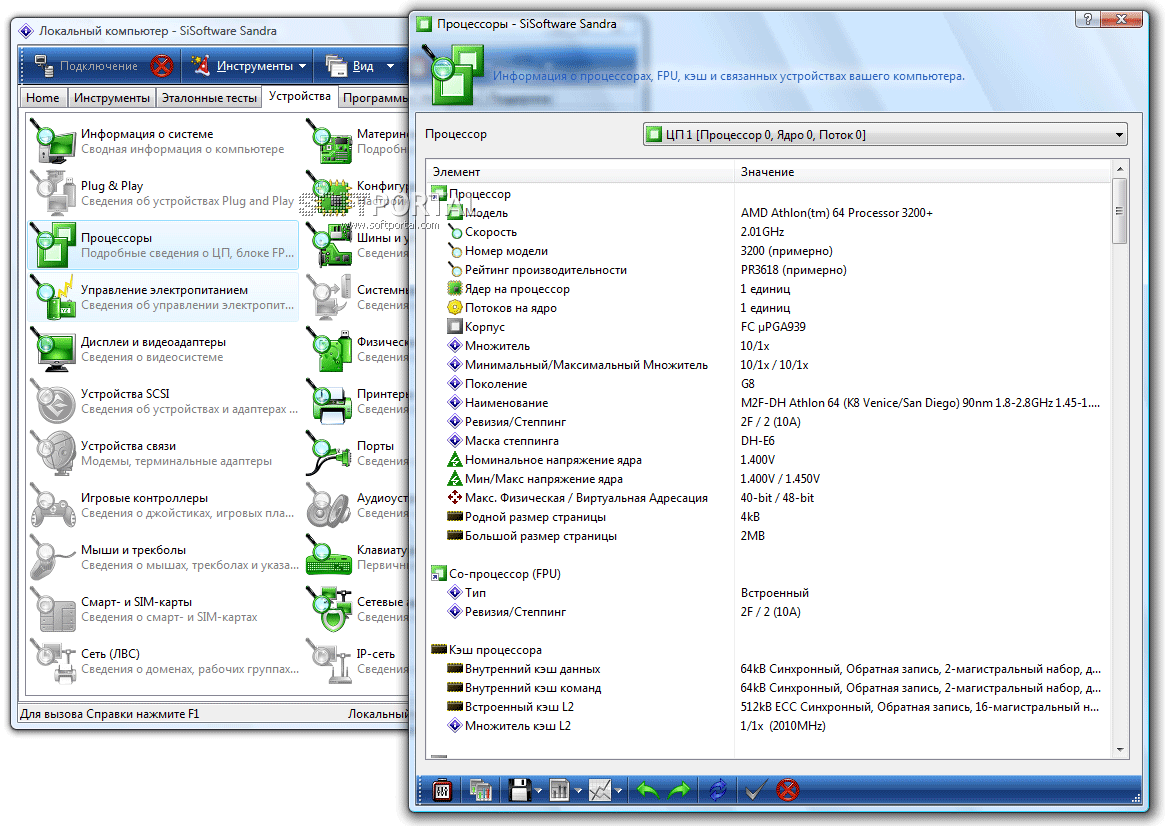Select the Номер модели row
The width and height of the screenshot is (1165, 826).
tap(770, 251)
